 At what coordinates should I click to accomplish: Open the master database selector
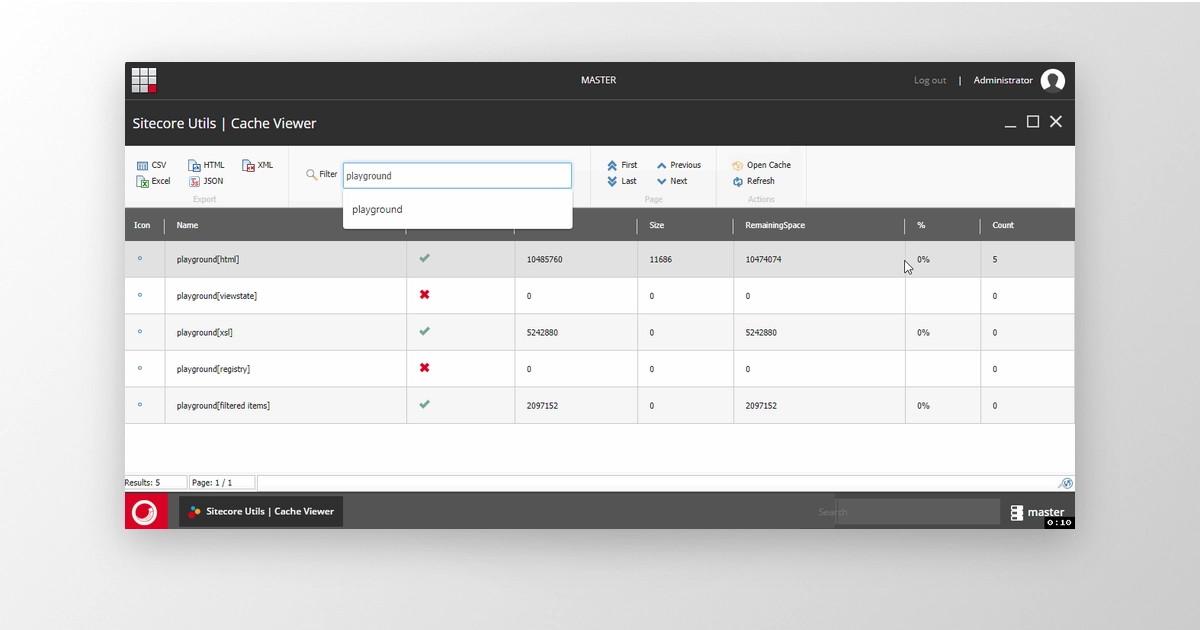pos(1037,512)
